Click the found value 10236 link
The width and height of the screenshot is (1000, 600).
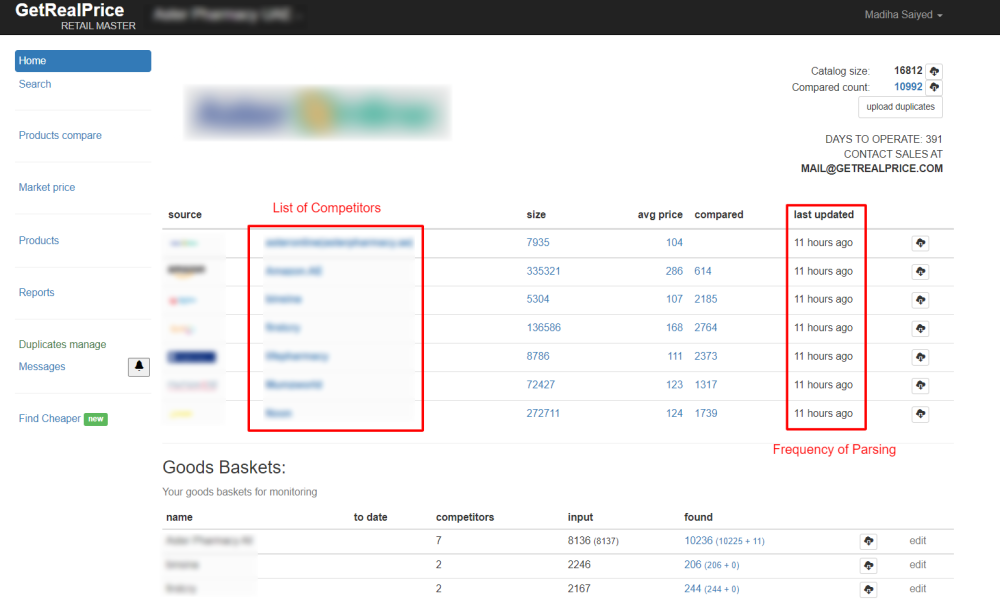point(698,540)
